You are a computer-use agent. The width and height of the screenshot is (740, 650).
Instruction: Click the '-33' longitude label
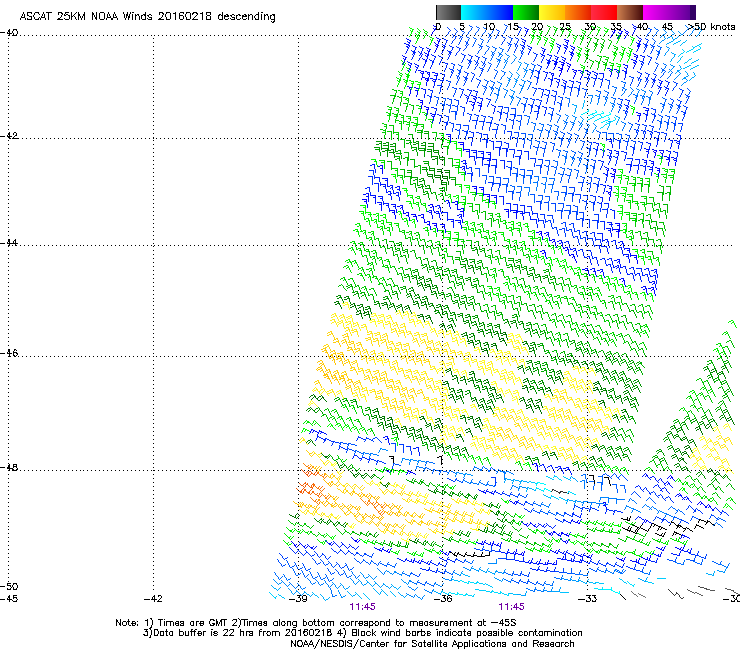tap(587, 599)
